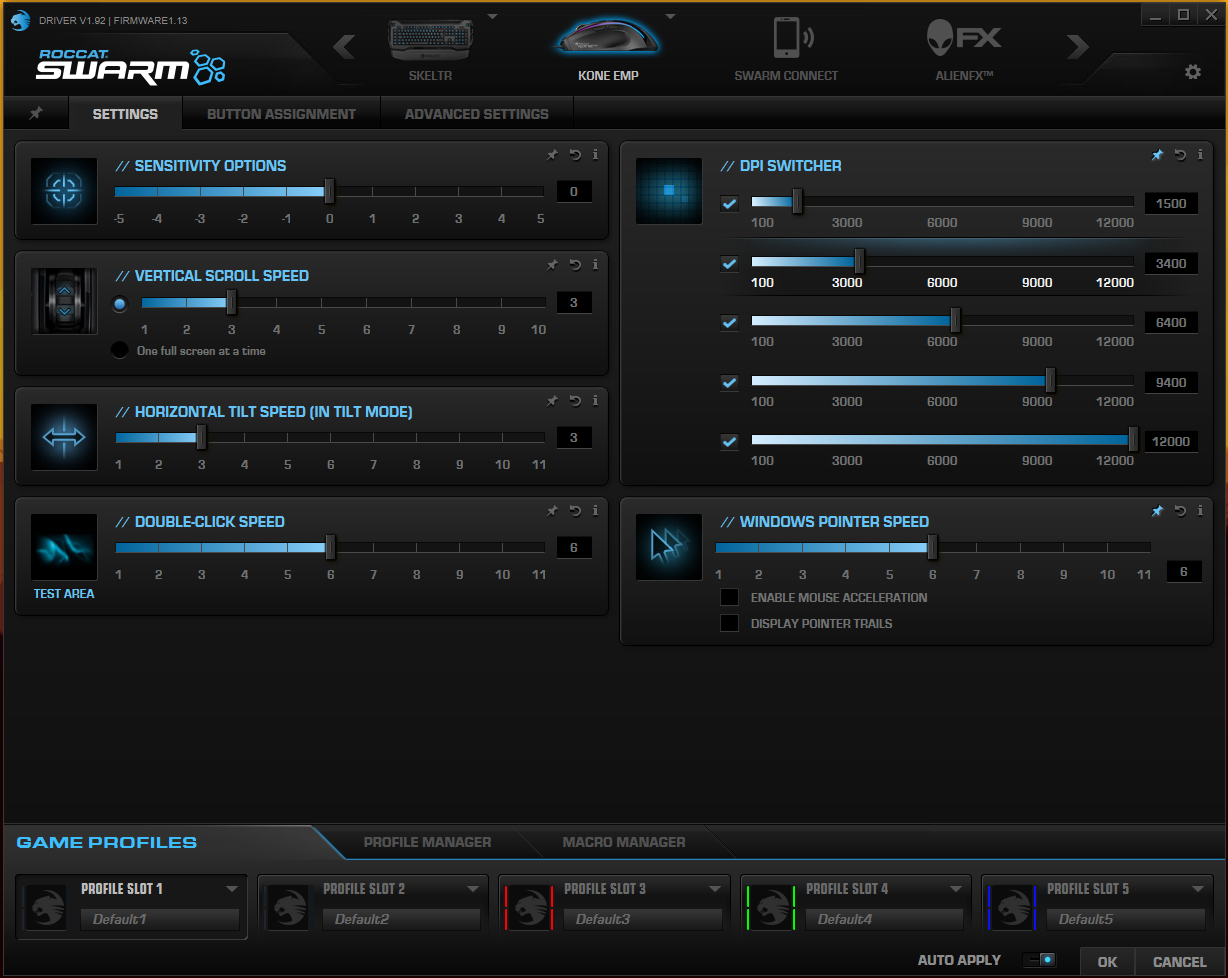Image resolution: width=1228 pixels, height=978 pixels.
Task: Go to previous device with left arrow
Action: pos(344,47)
